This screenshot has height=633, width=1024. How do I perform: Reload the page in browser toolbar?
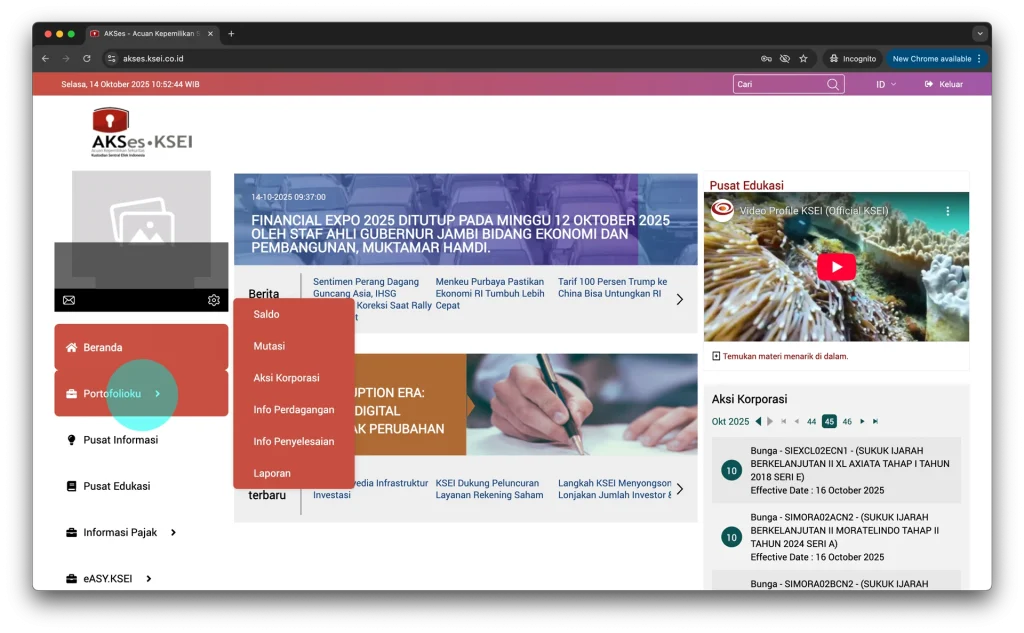tap(87, 59)
